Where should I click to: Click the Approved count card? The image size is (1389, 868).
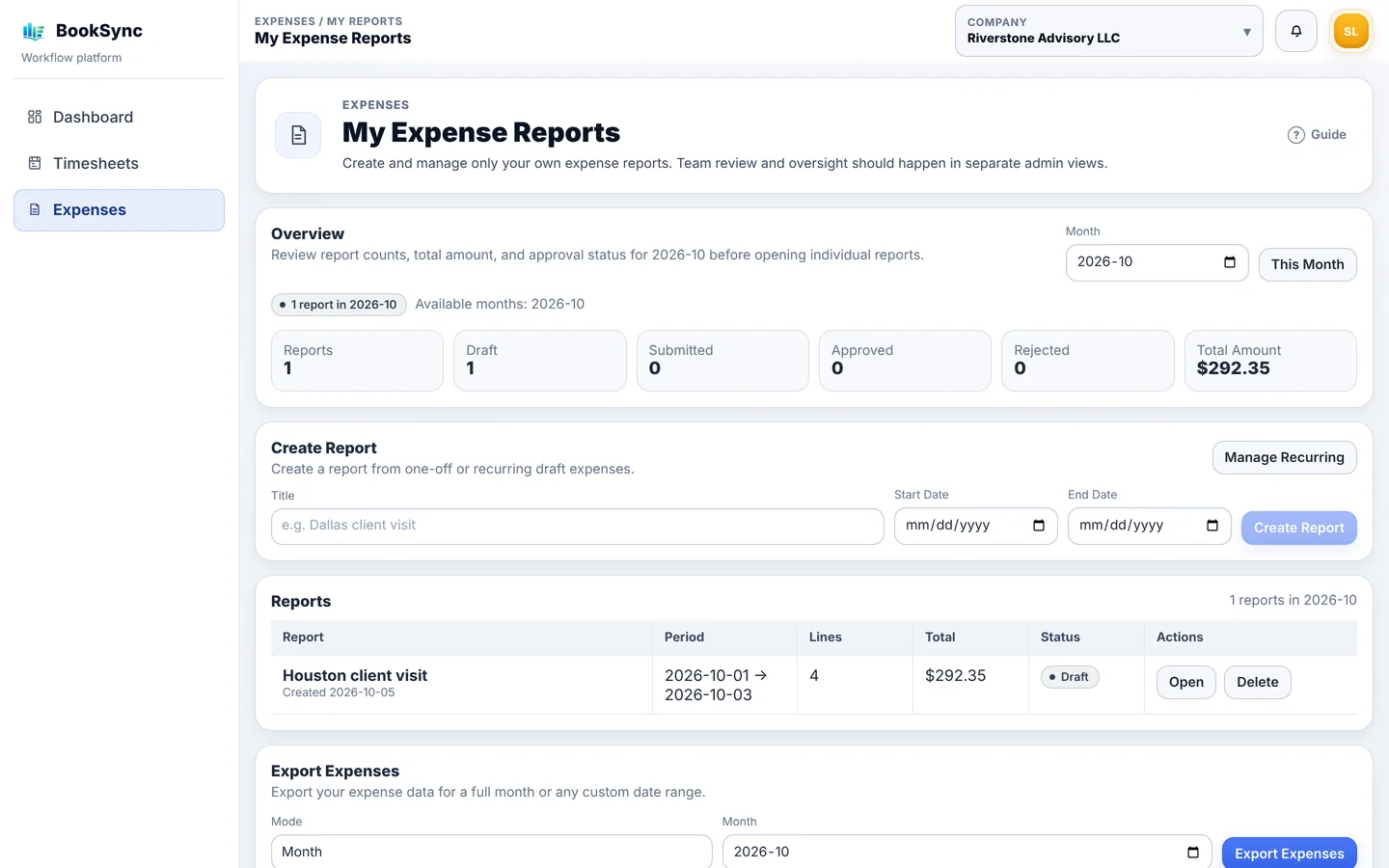point(905,361)
